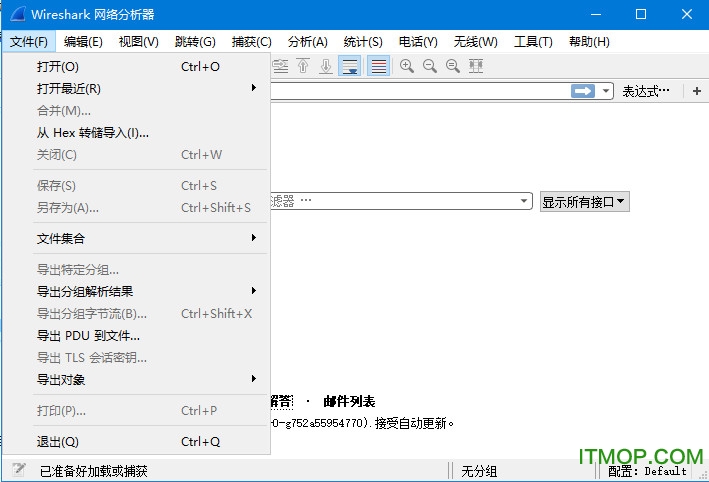
Task: Toggle packet colorize rules icon
Action: point(378,66)
